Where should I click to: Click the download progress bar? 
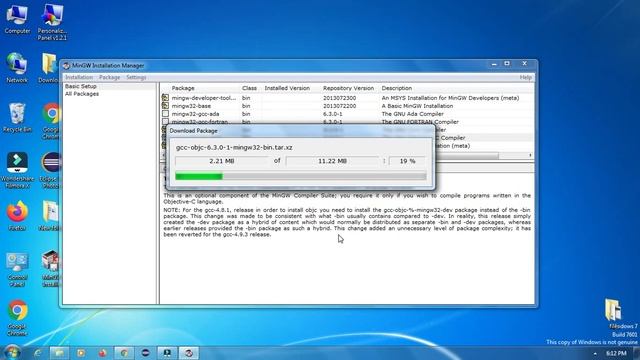[301, 176]
